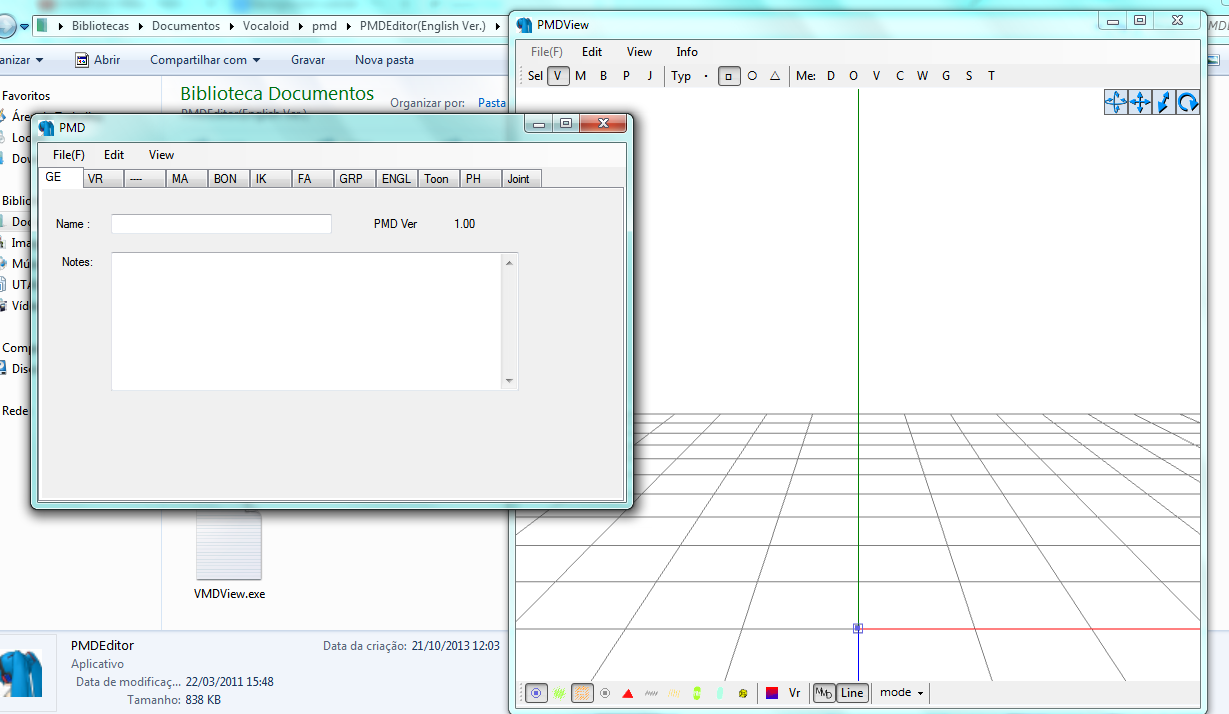Click inside the Name input field
This screenshot has width=1229, height=714.
pyautogui.click(x=220, y=223)
